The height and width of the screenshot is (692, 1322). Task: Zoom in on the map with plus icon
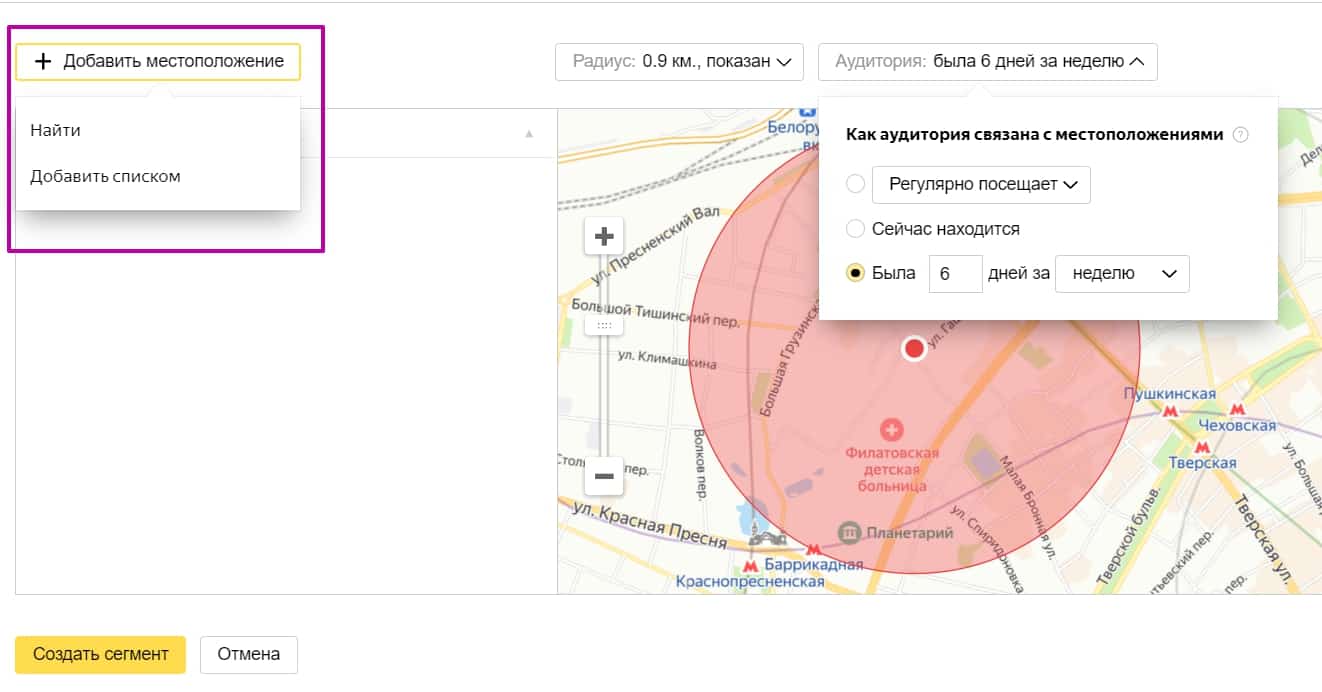tap(604, 234)
